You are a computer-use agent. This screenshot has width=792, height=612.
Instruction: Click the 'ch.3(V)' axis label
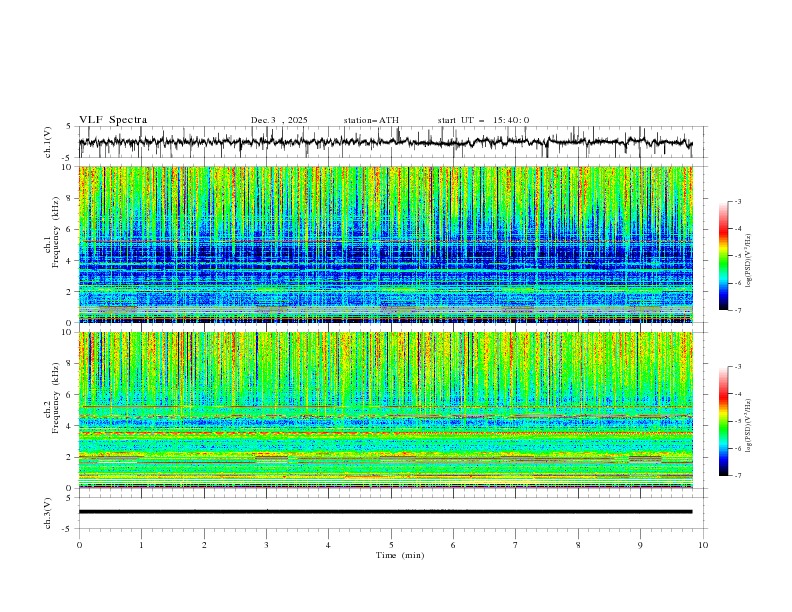click(x=48, y=513)
